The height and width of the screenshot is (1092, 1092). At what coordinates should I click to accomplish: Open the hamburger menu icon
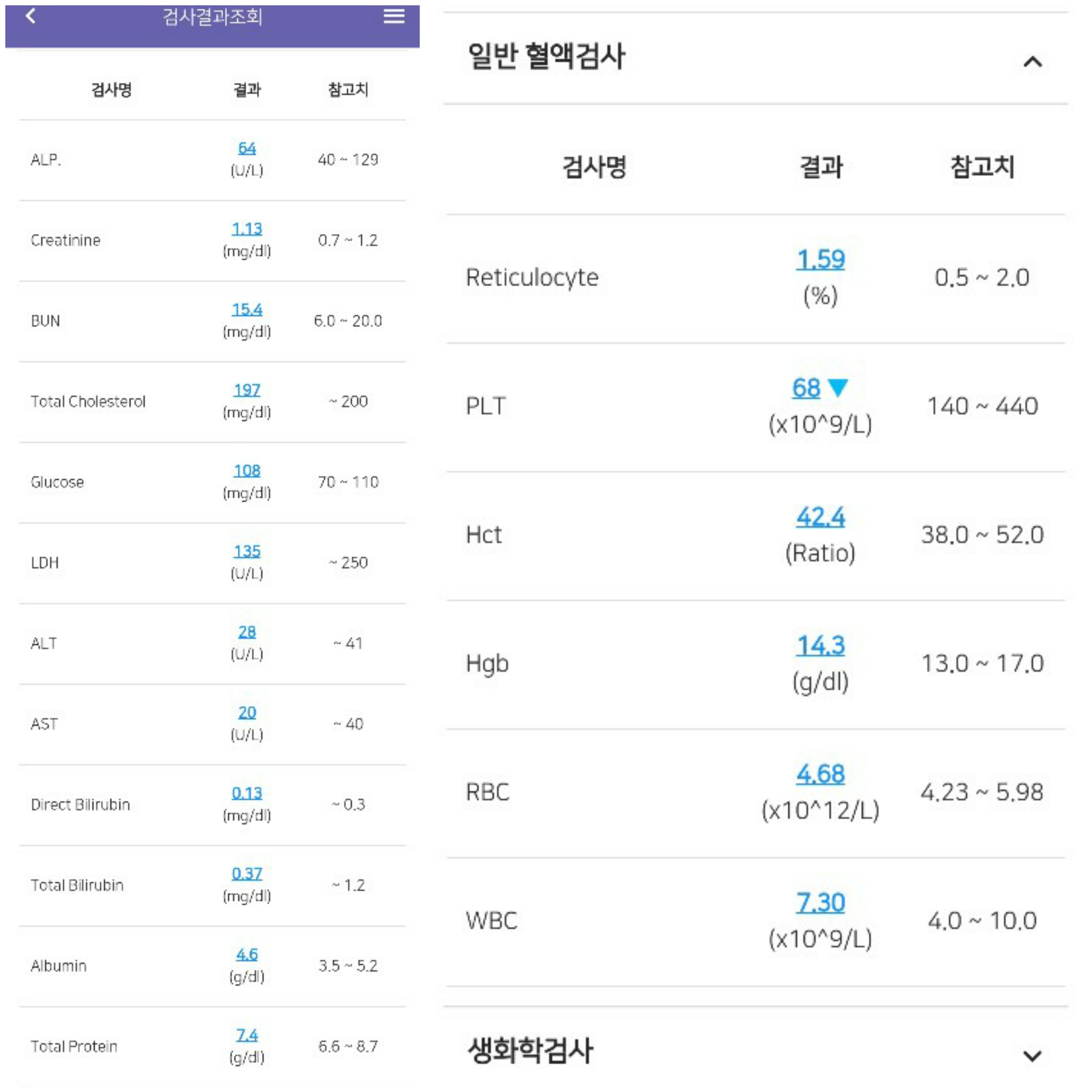tap(394, 16)
